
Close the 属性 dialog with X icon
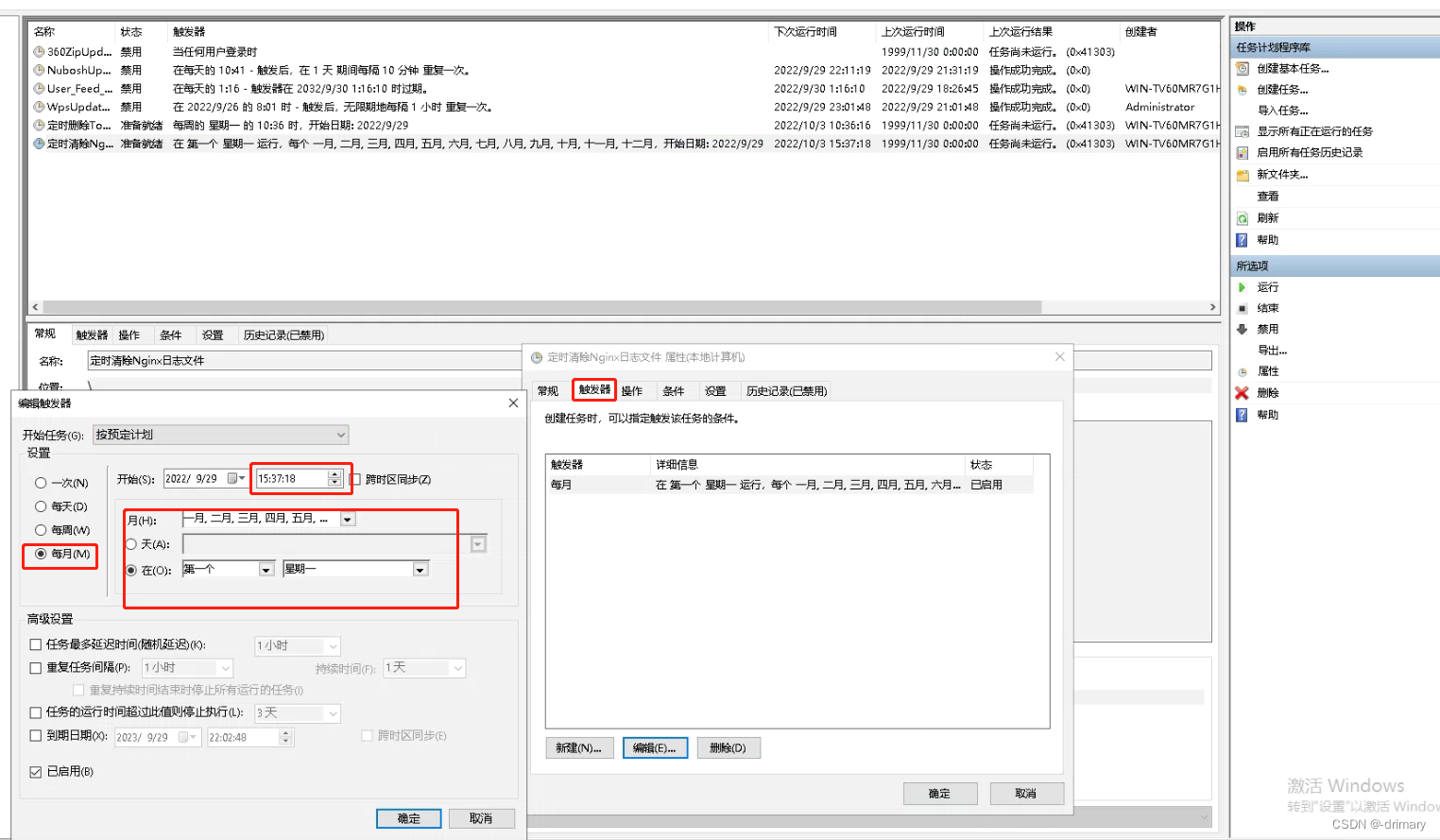coord(1060,357)
